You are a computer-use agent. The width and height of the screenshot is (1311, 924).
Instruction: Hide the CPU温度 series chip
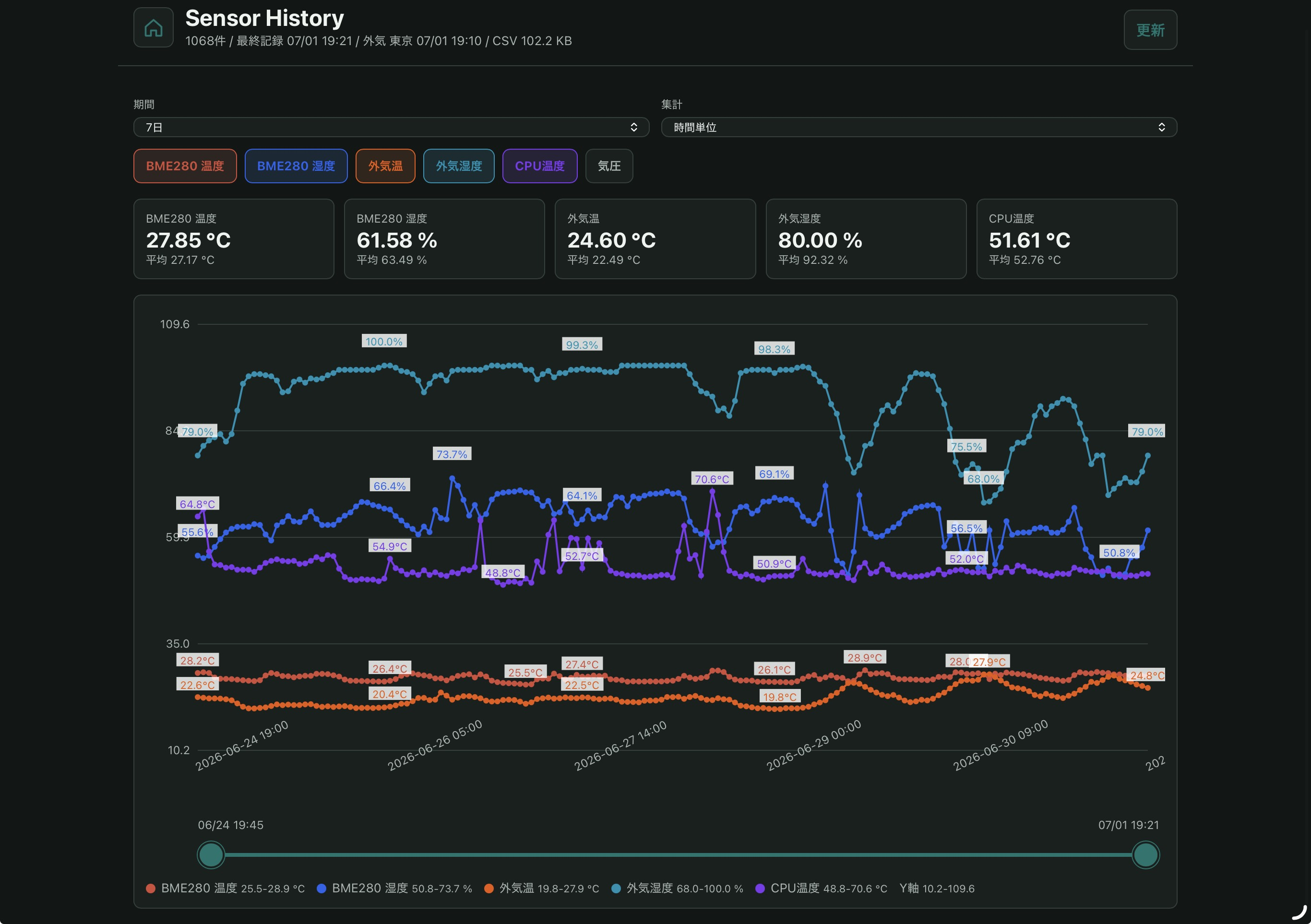point(539,166)
